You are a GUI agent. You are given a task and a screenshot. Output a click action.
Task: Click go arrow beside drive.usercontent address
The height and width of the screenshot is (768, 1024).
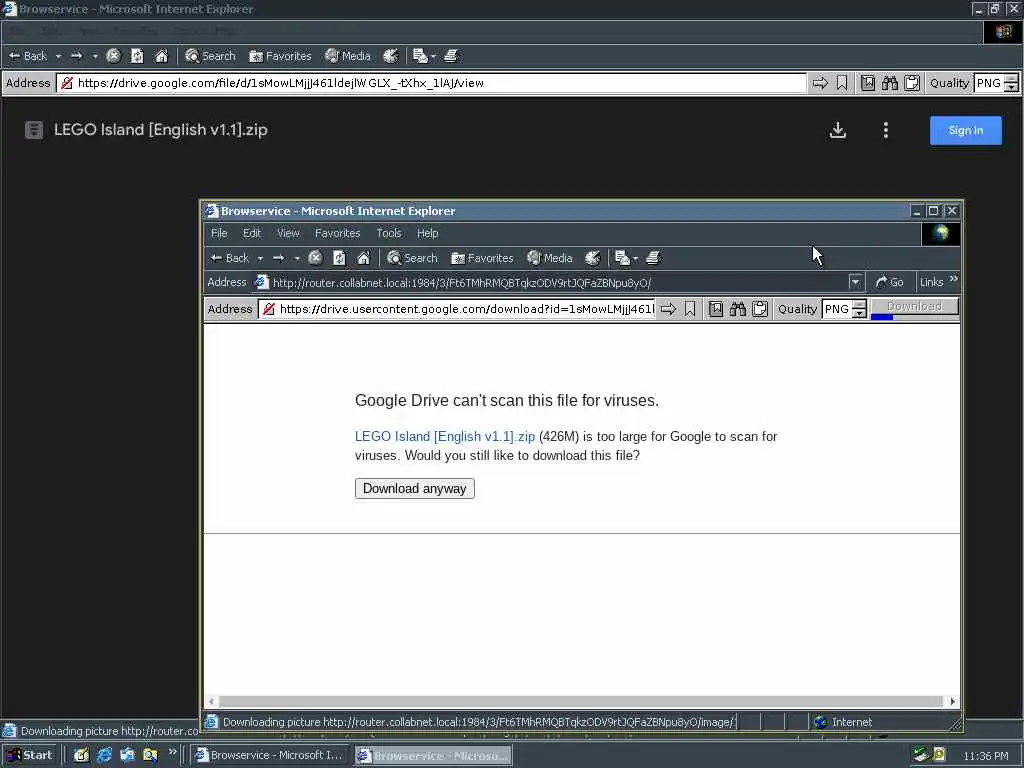click(x=668, y=309)
